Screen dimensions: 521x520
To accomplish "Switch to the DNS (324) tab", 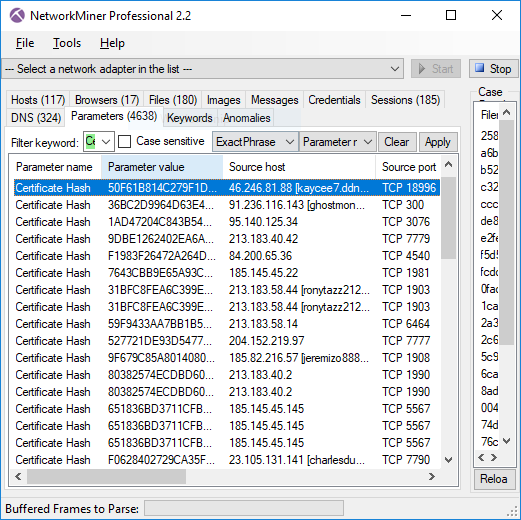I will coord(36,118).
